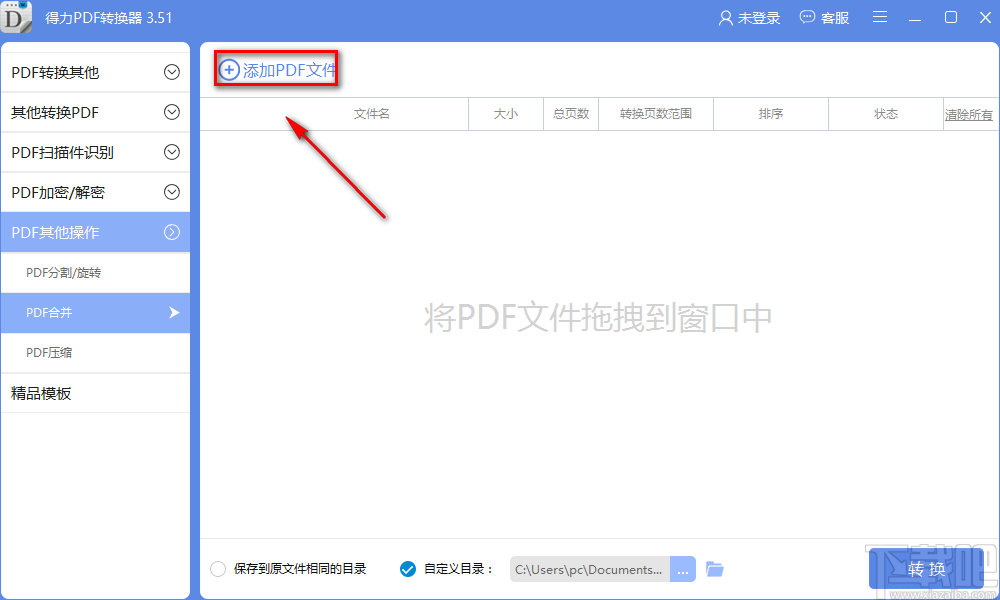Viewport: 1000px width, 600px height.
Task: Minimize the application window
Action: (915, 18)
